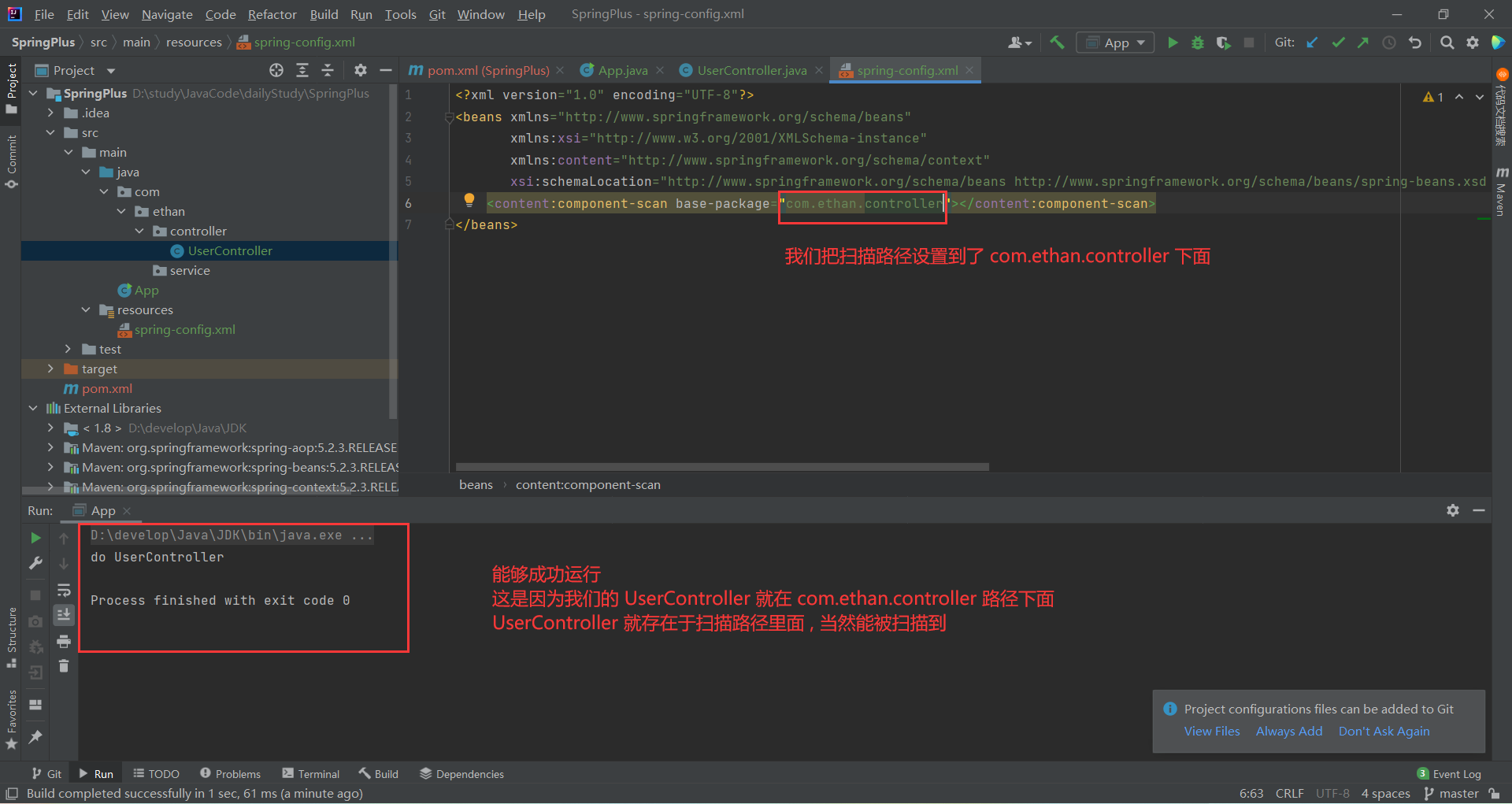
Task: Update project via Git blue arrow
Action: click(1312, 43)
